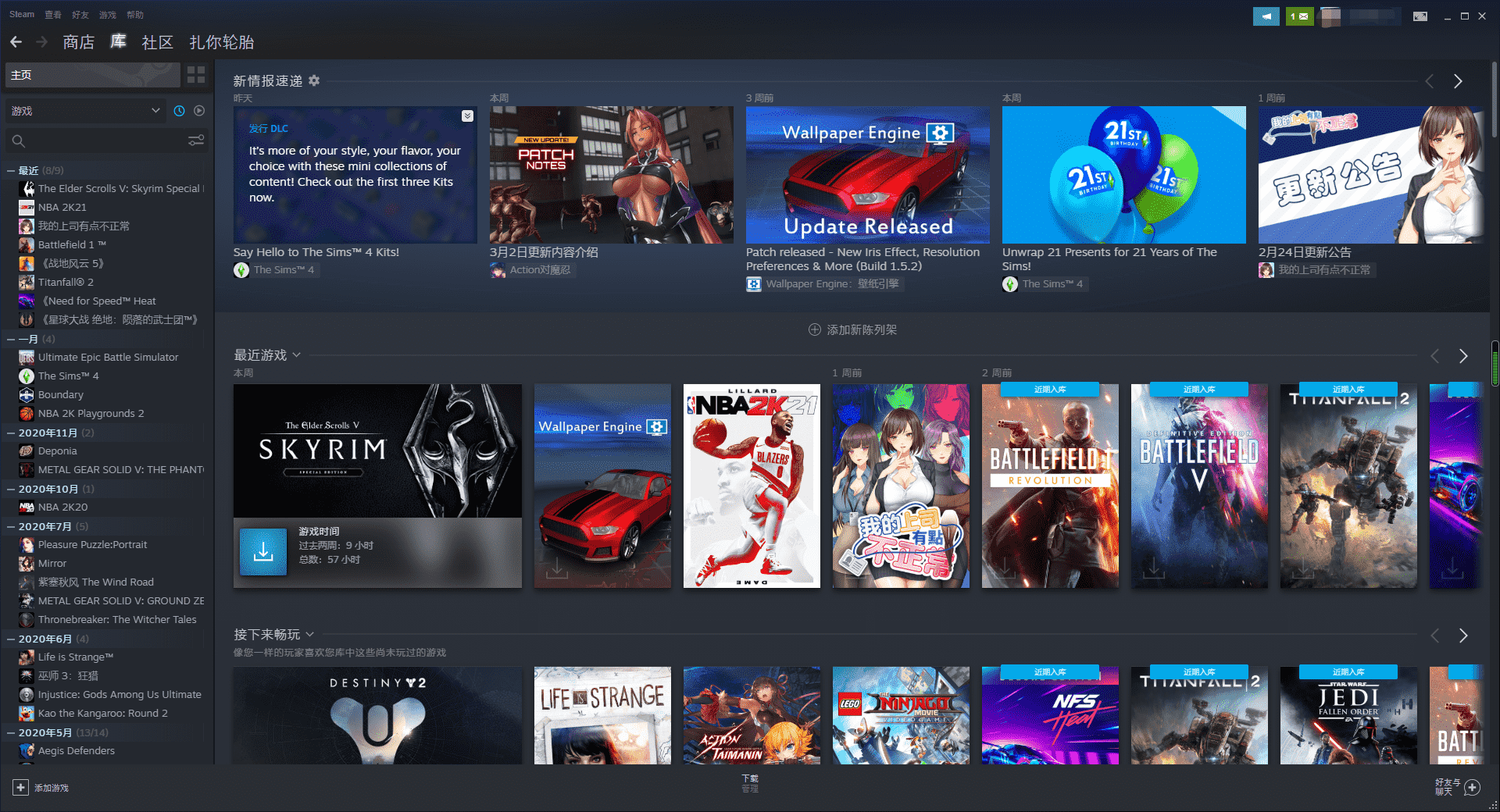The image size is (1500, 812).
Task: Open Destiny 2 cover in play next
Action: point(377,715)
